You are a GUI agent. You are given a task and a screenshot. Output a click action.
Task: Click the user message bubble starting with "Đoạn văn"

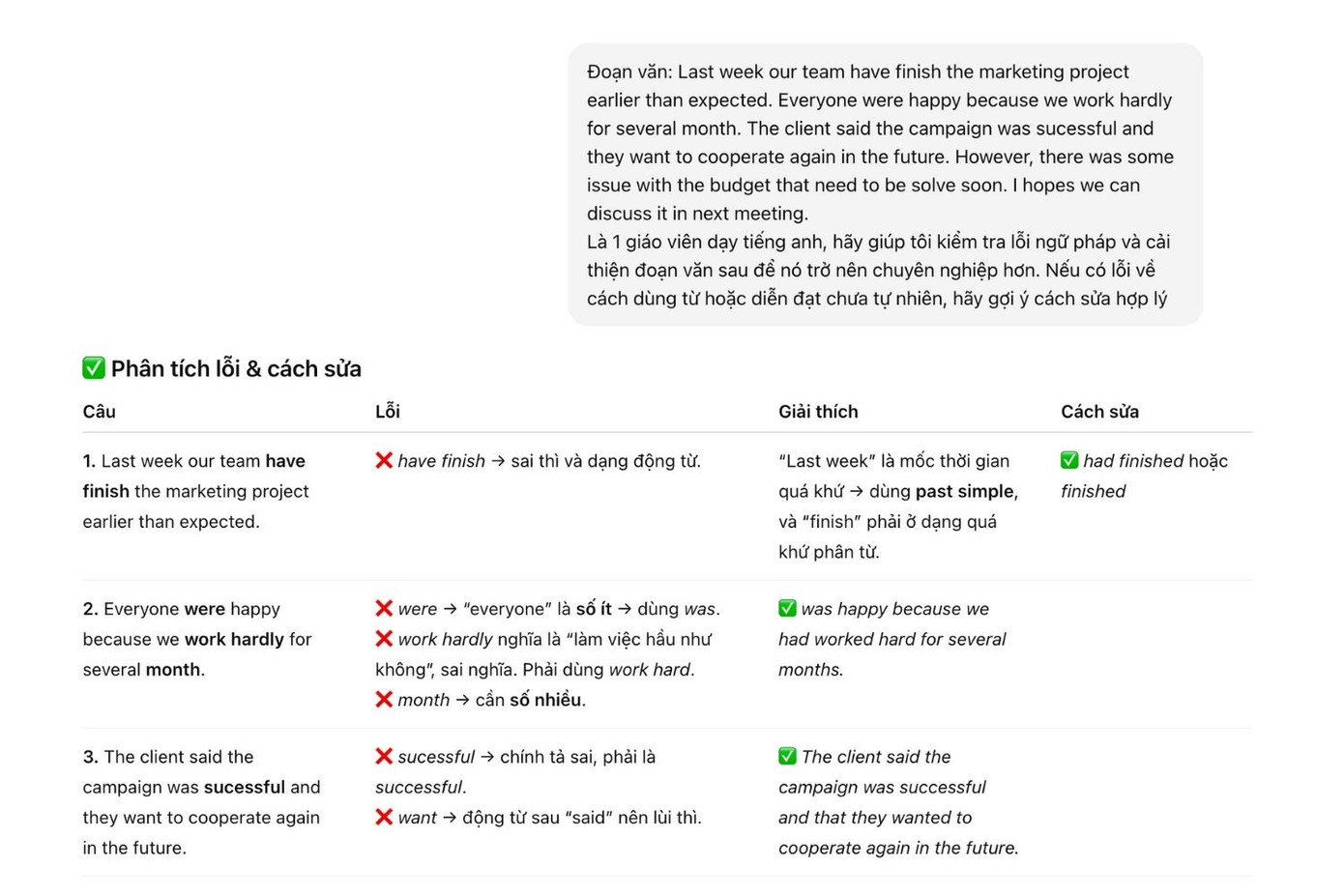pyautogui.click(x=885, y=185)
